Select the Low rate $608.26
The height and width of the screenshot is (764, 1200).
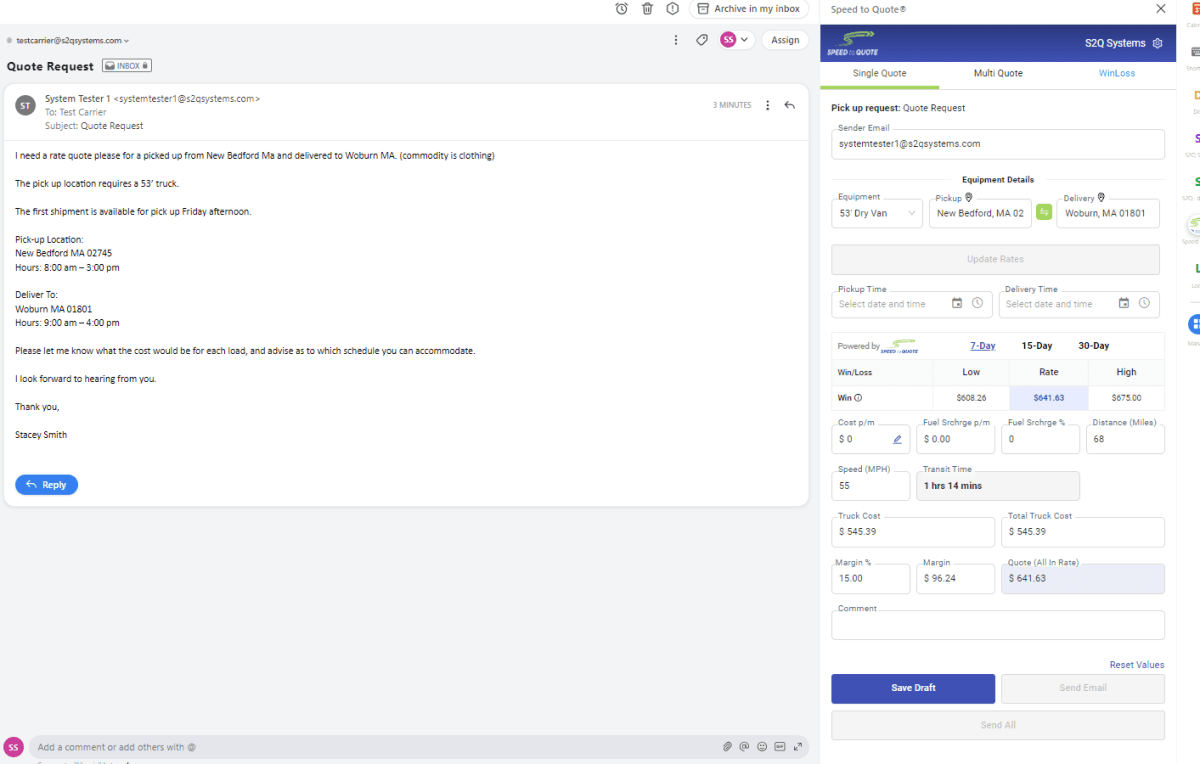[971, 398]
